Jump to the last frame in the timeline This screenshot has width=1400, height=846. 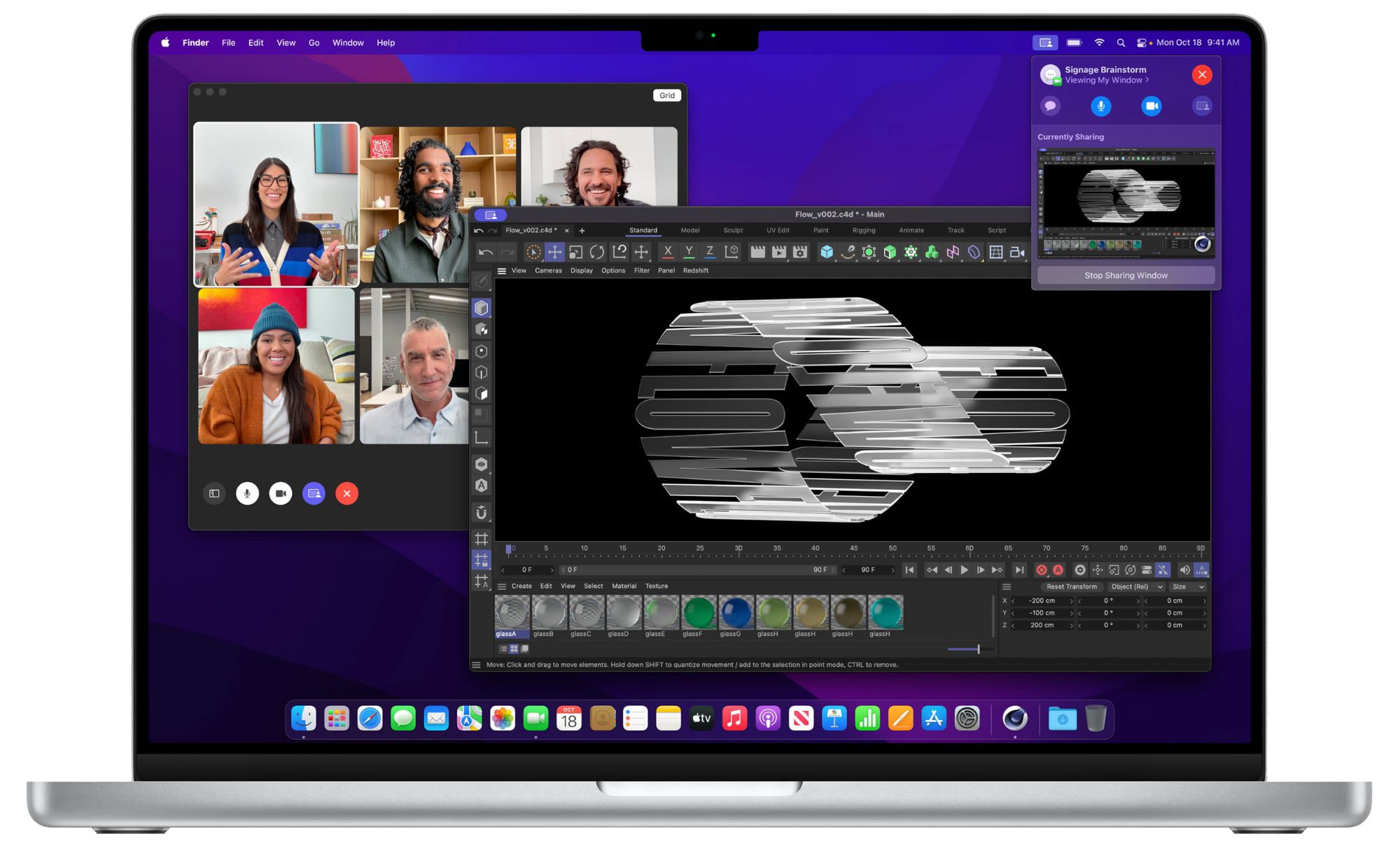(1019, 570)
